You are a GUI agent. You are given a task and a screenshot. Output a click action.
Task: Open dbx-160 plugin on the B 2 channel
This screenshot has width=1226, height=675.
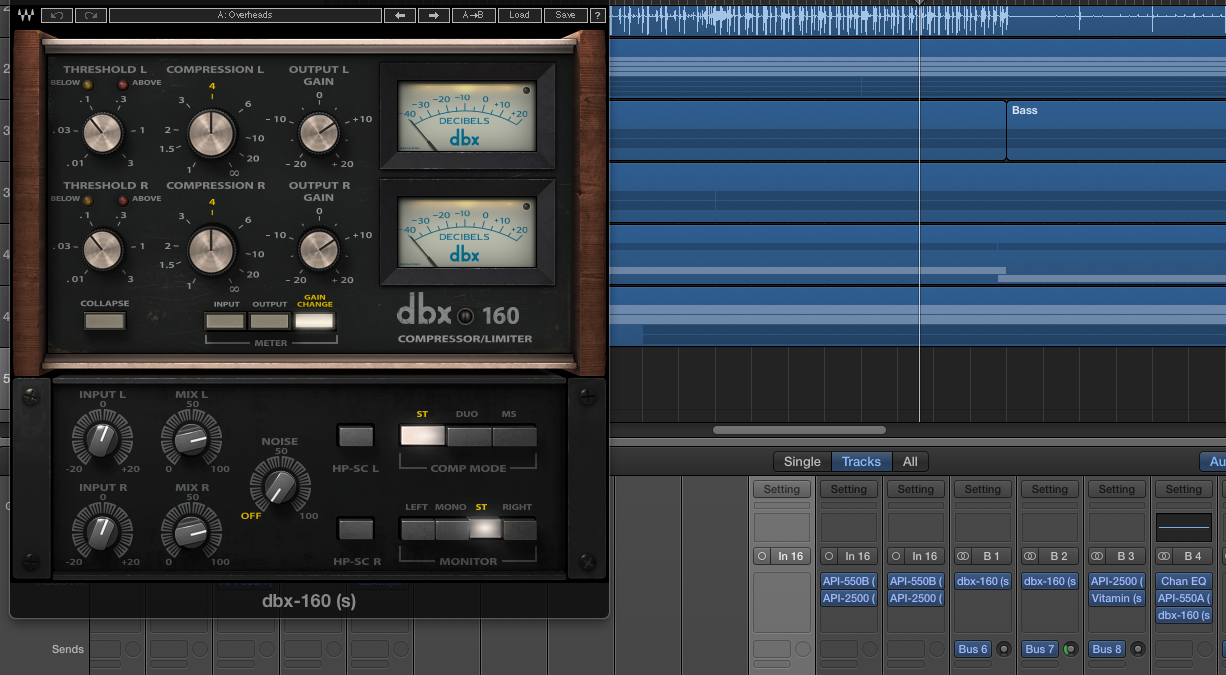click(1049, 581)
